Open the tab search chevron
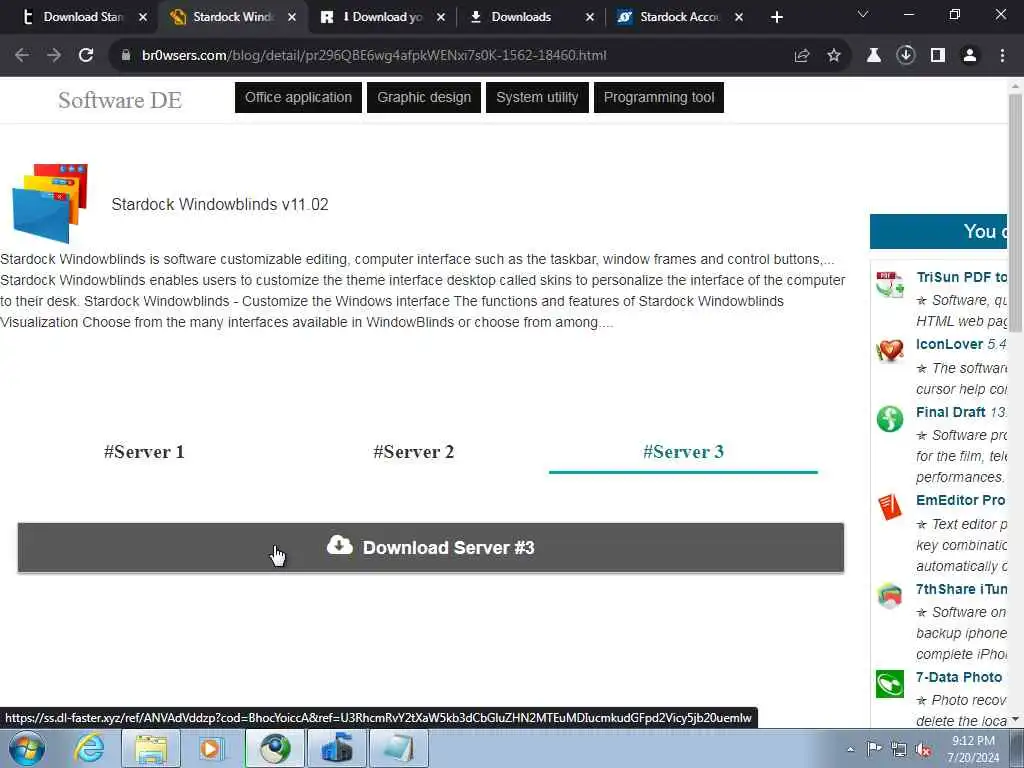1024x768 pixels. 863,14
